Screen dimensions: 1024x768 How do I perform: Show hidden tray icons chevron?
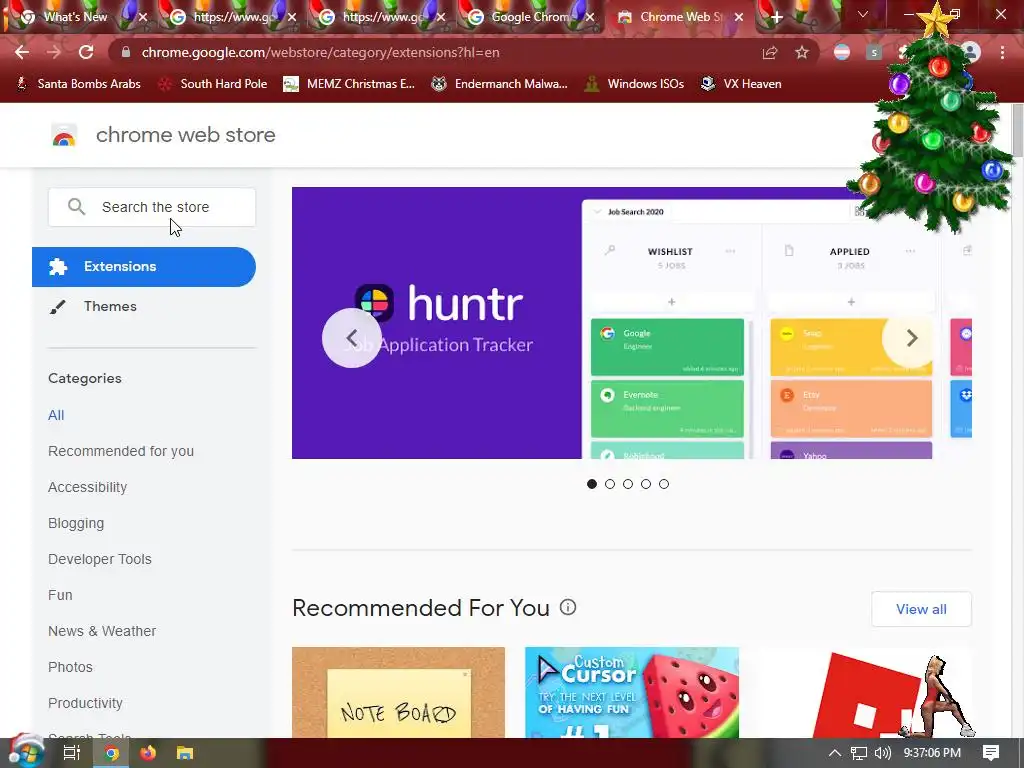pos(835,753)
